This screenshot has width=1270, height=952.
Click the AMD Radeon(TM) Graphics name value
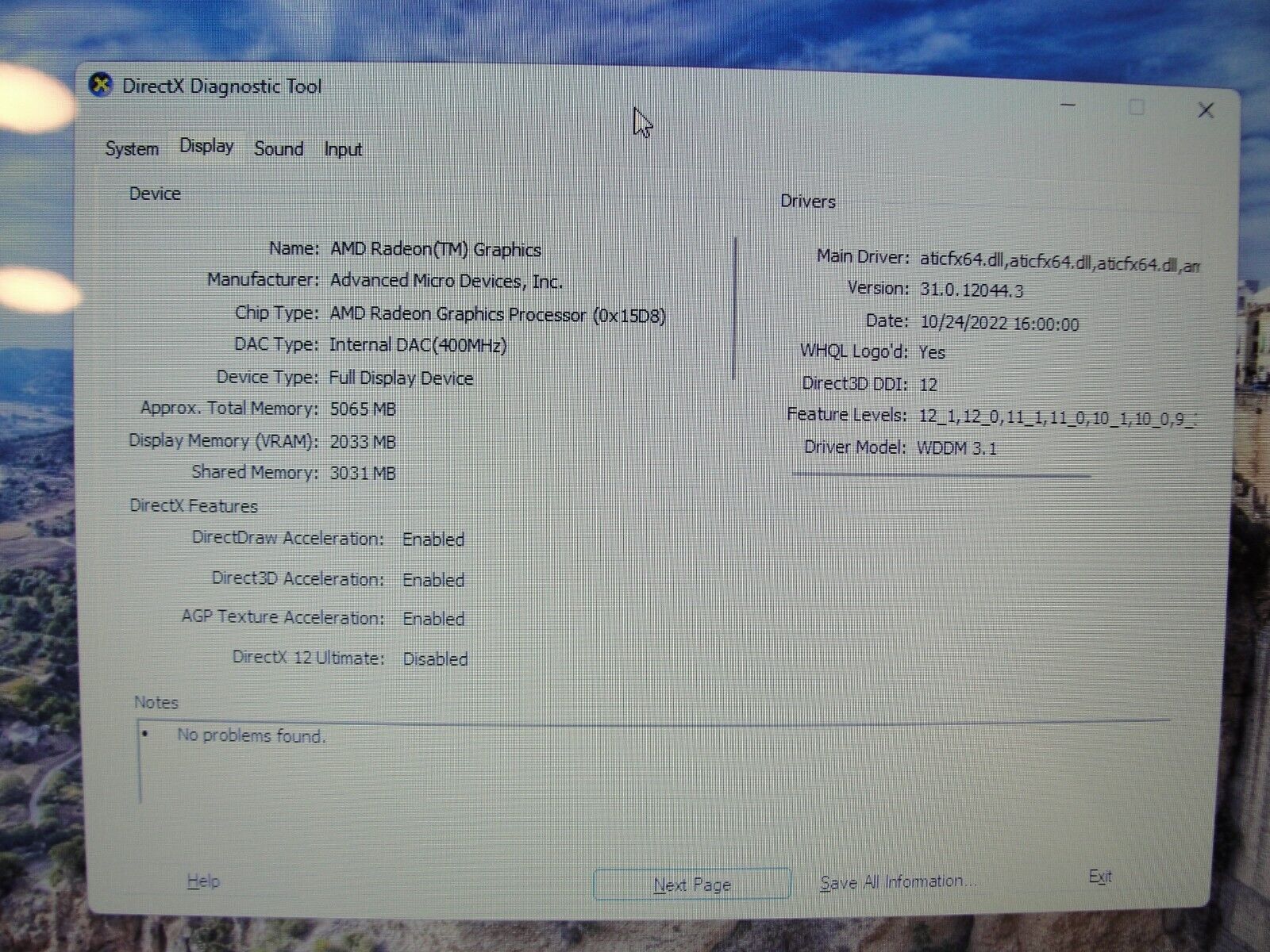pyautogui.click(x=436, y=250)
